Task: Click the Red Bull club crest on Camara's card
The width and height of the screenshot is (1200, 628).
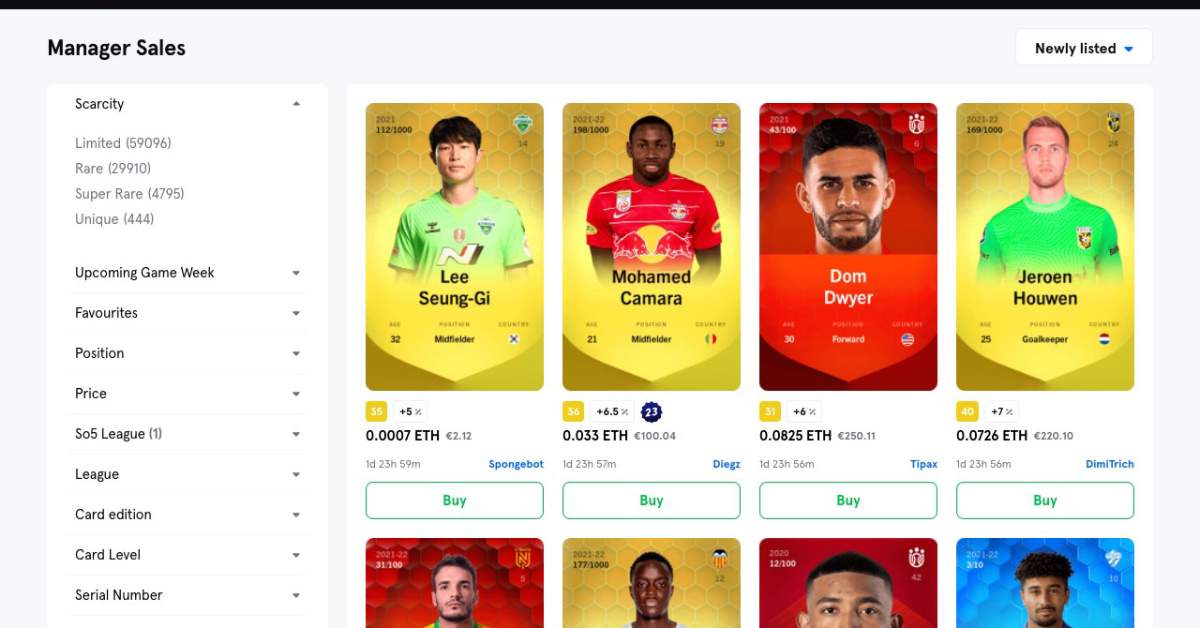Action: tap(719, 124)
